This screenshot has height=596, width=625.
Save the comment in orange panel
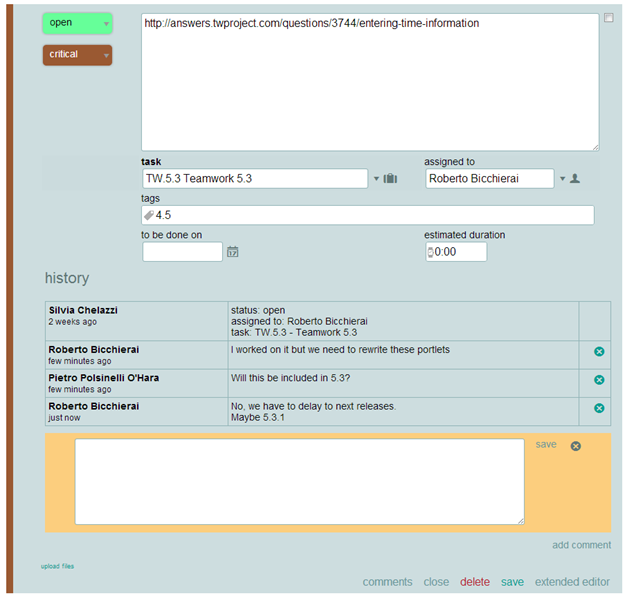546,444
